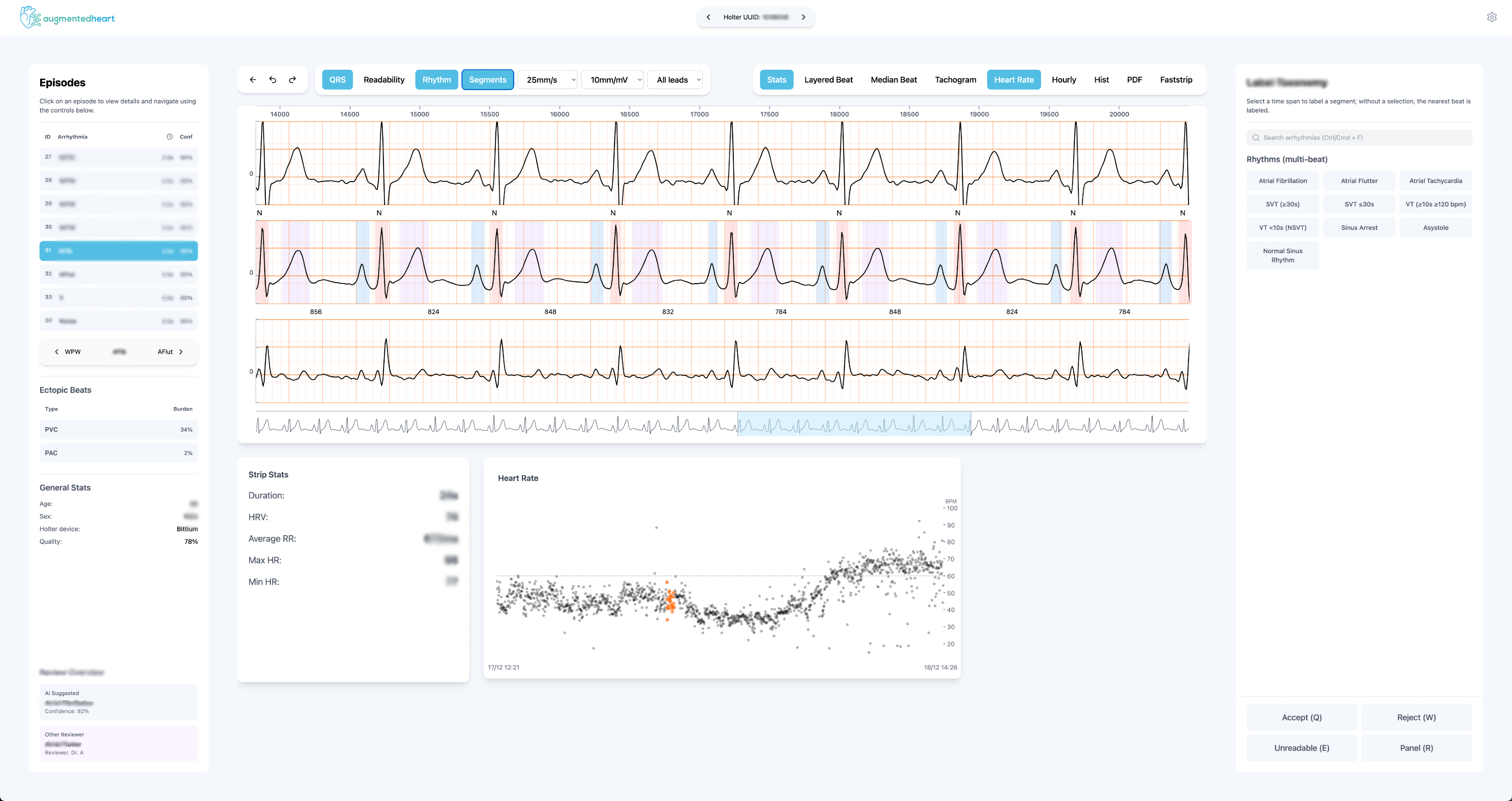Select episode 32 in the Episodes list
This screenshot has width=1512, height=801.
(118, 274)
